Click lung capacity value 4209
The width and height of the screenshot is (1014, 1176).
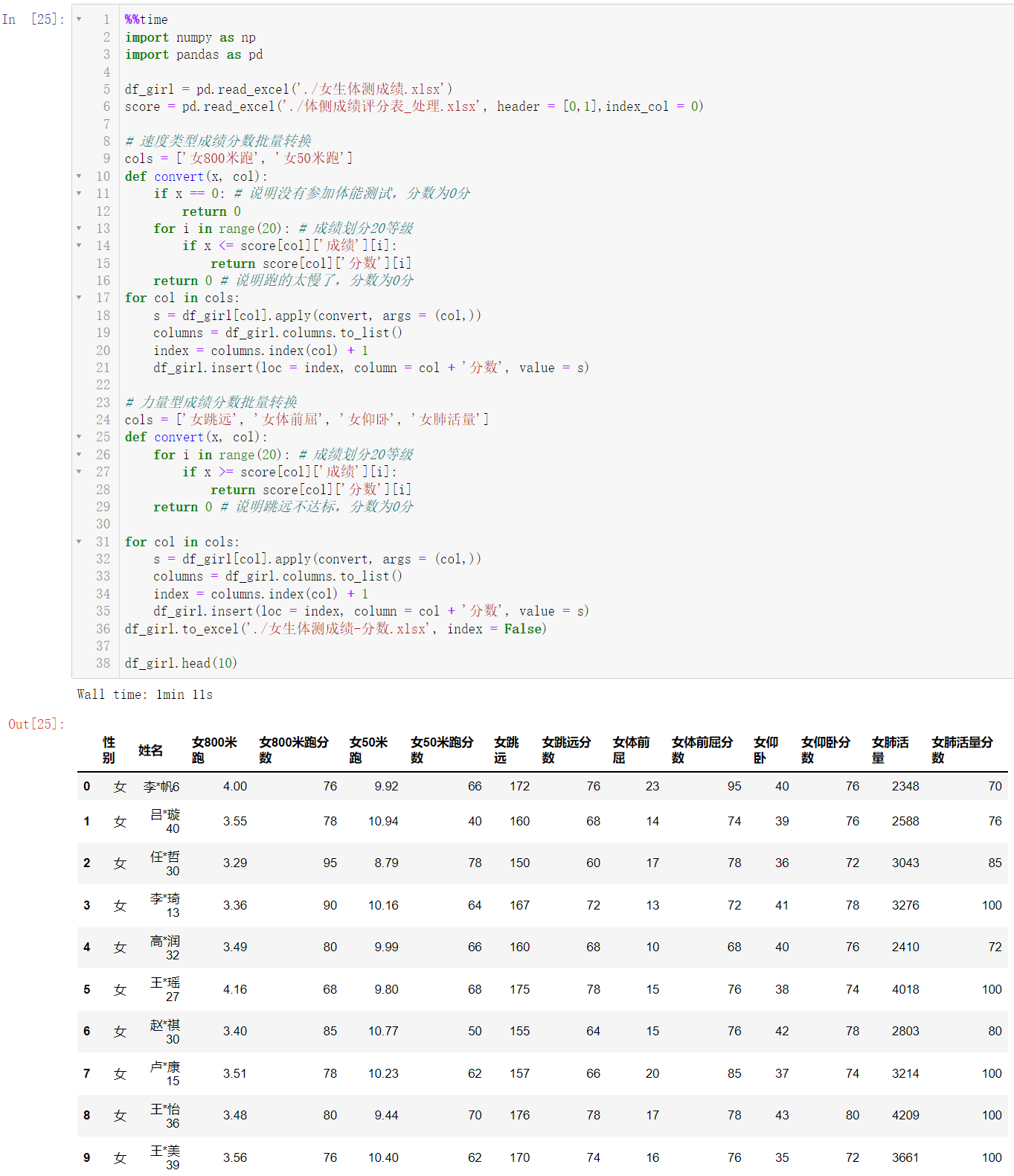click(x=905, y=1116)
